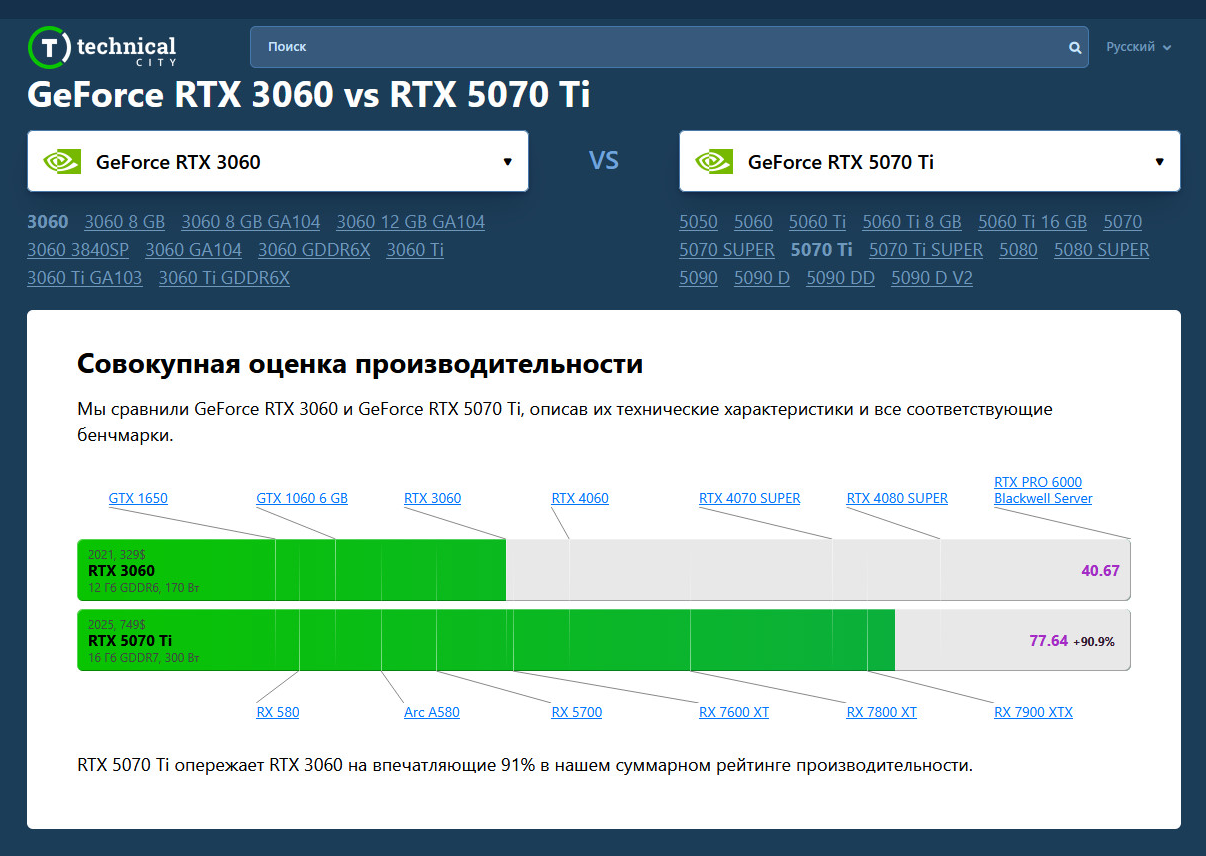
Task: Click the RTX 3060 green performance bar
Action: (292, 570)
